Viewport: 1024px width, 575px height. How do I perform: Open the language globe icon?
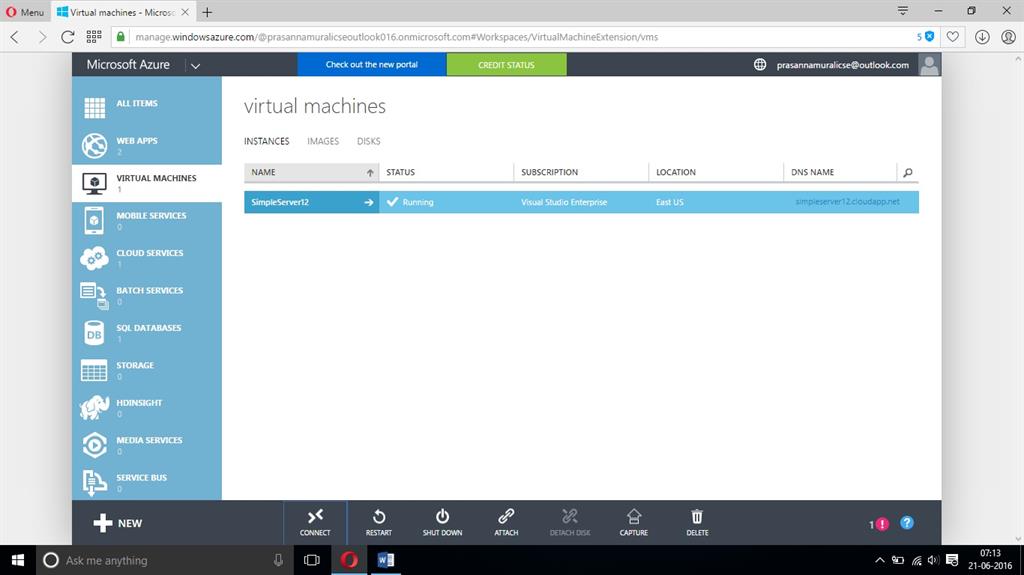click(760, 65)
